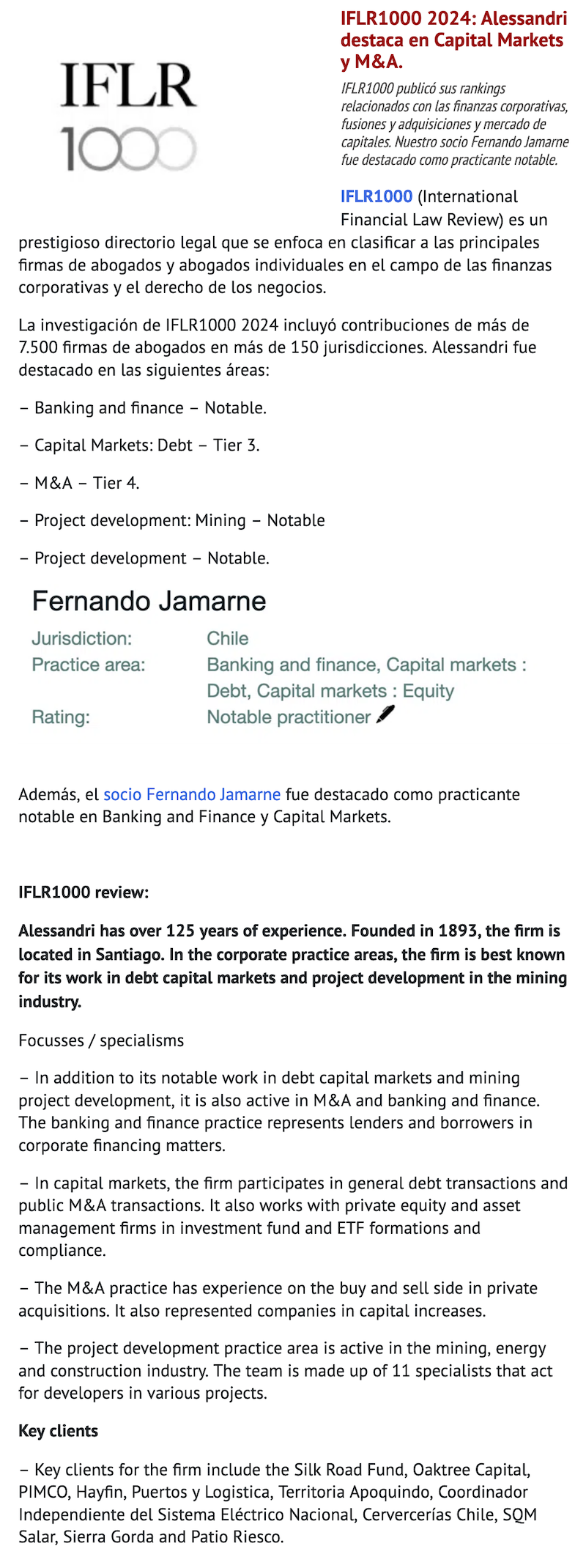Screen dimensions: 586x1568
Task: Click the Fernando Jamarne profile card heading
Action: [149, 601]
